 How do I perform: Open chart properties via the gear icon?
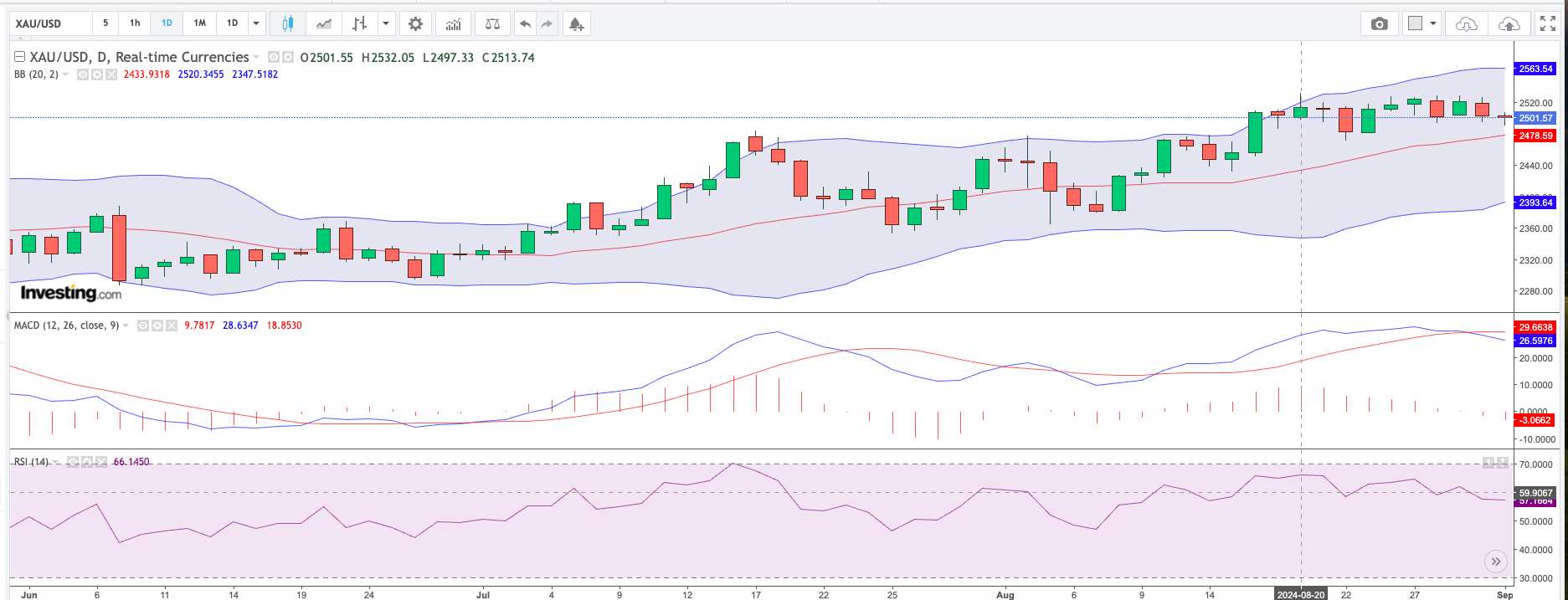(x=415, y=23)
